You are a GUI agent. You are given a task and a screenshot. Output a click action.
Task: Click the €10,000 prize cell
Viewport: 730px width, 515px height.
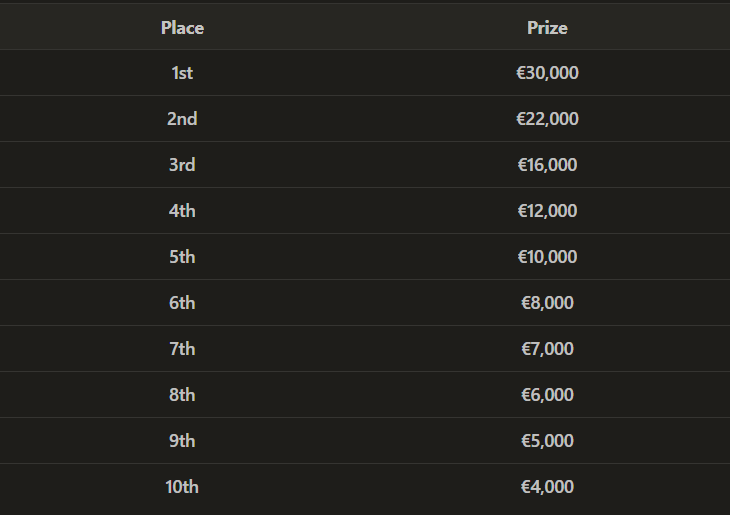547,257
